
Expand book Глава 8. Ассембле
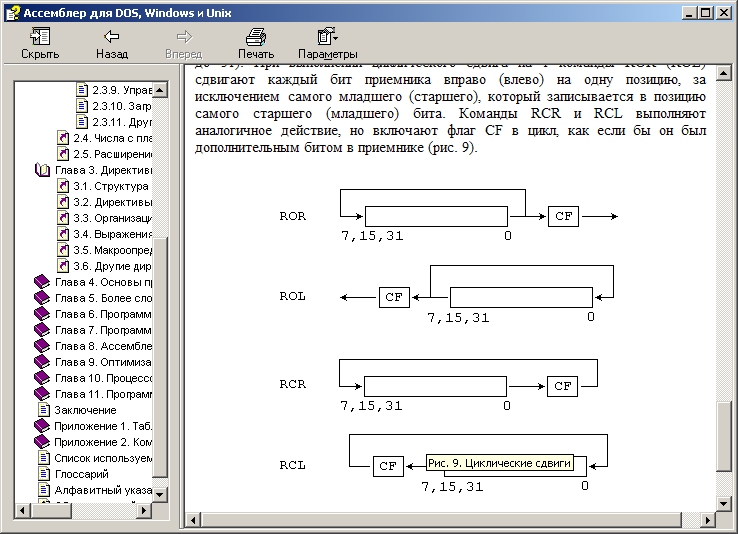pos(42,346)
